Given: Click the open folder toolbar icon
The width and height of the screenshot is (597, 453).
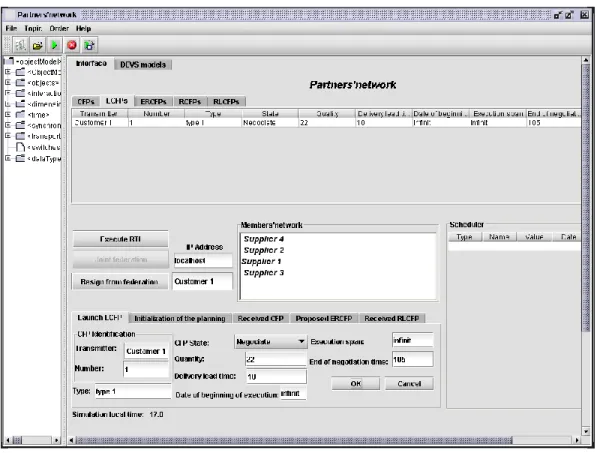Looking at the screenshot, I should 37,45.
